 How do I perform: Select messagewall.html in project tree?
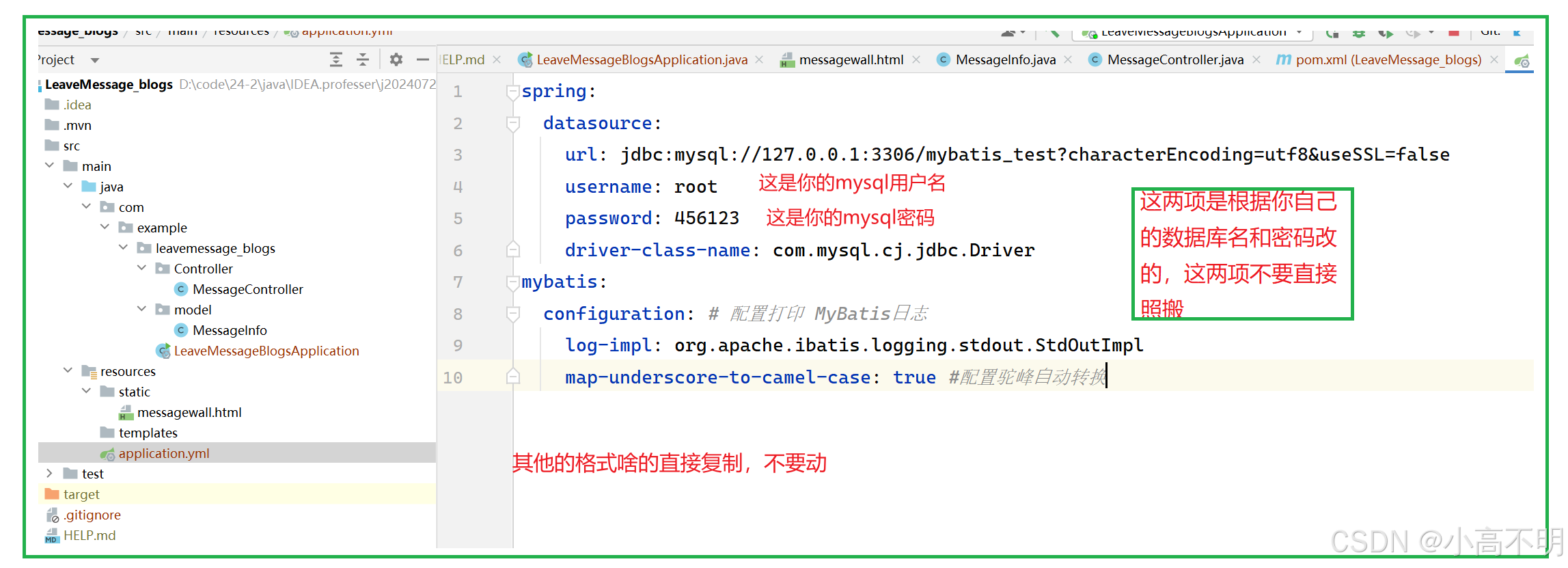pyautogui.click(x=189, y=412)
